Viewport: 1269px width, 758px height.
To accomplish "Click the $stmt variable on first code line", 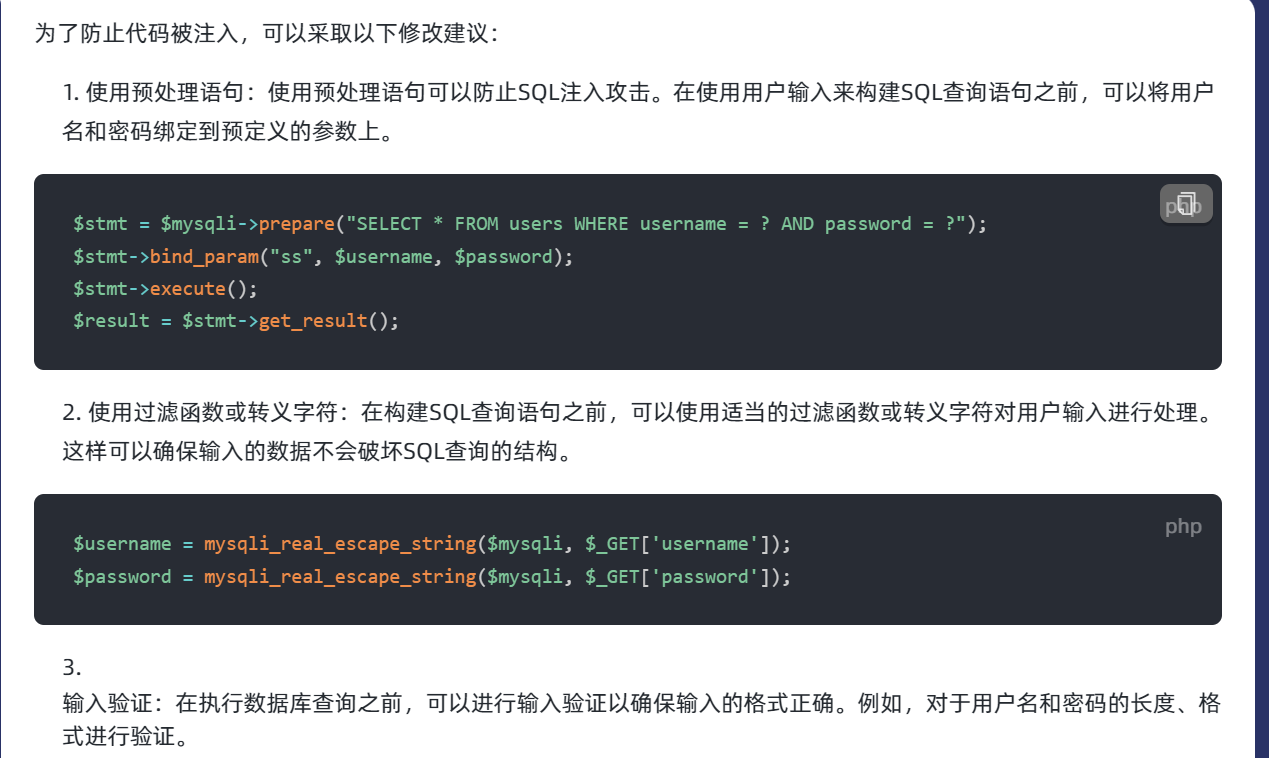I will (100, 224).
